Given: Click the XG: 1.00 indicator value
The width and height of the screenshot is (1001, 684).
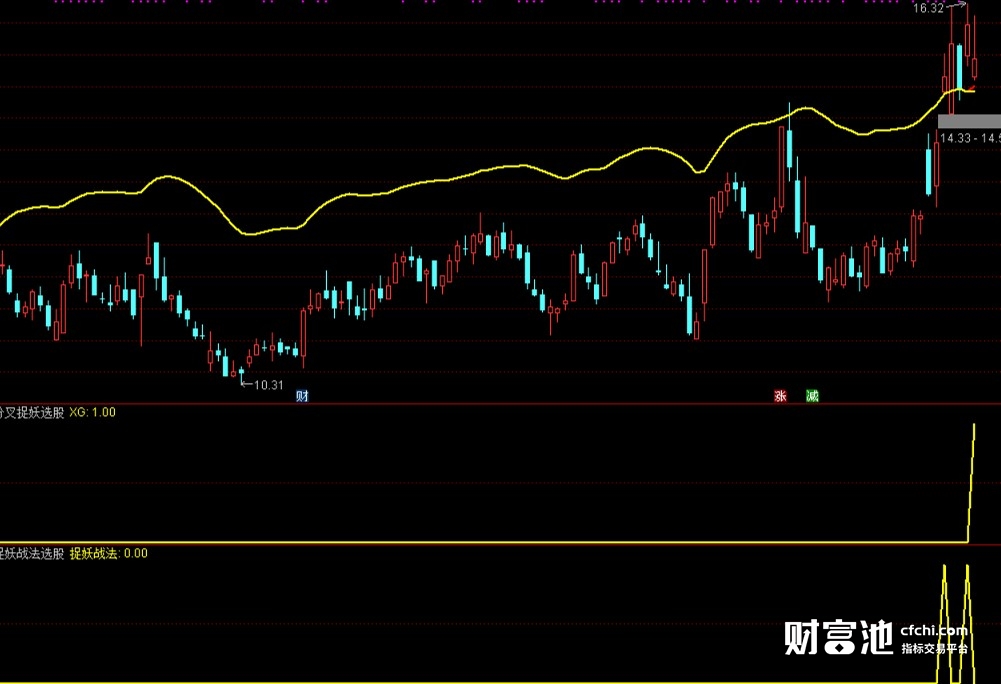Looking at the screenshot, I should pyautogui.click(x=93, y=413).
